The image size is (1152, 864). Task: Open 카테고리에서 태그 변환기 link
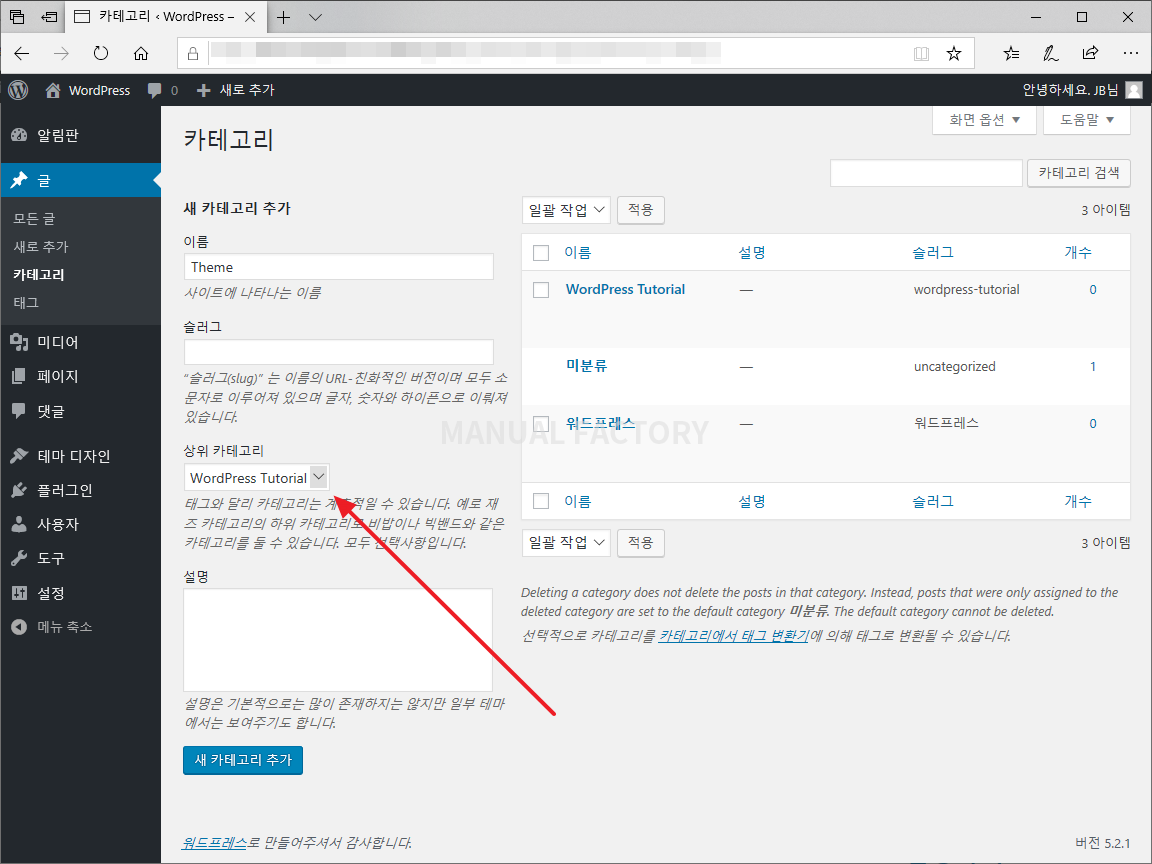click(x=733, y=636)
